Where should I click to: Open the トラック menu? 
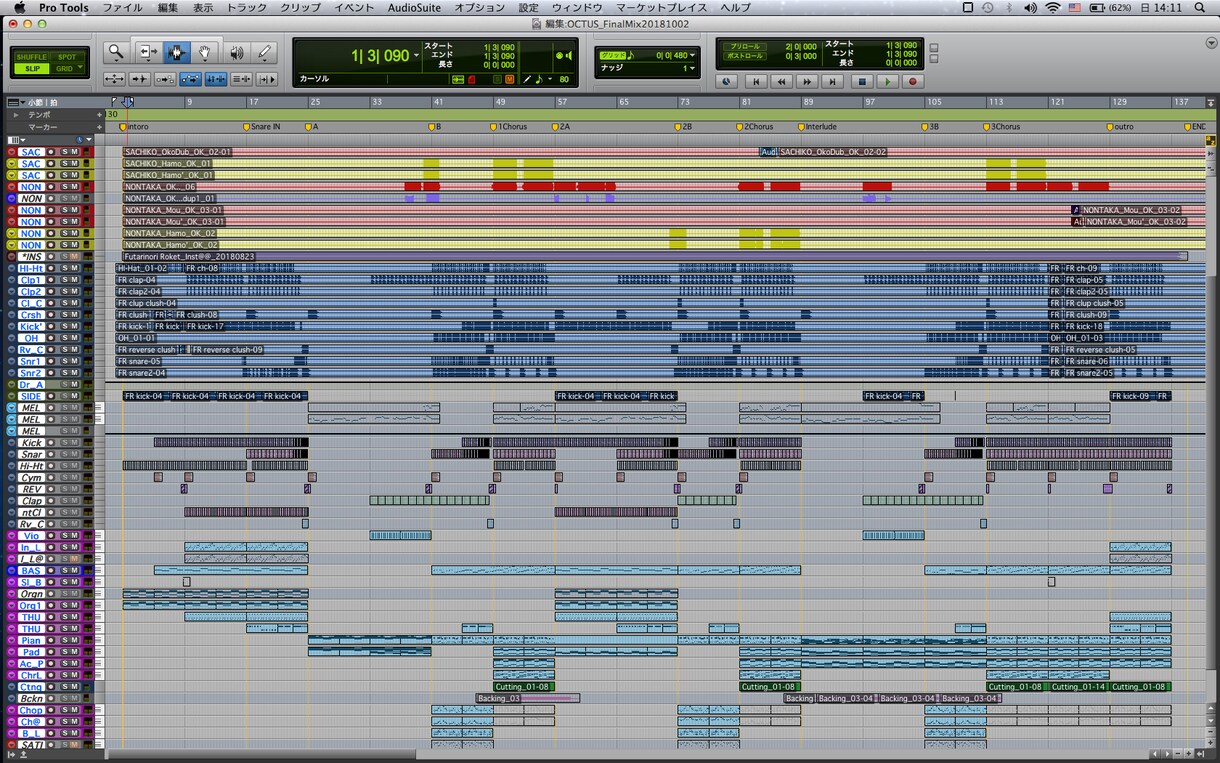[x=246, y=7]
